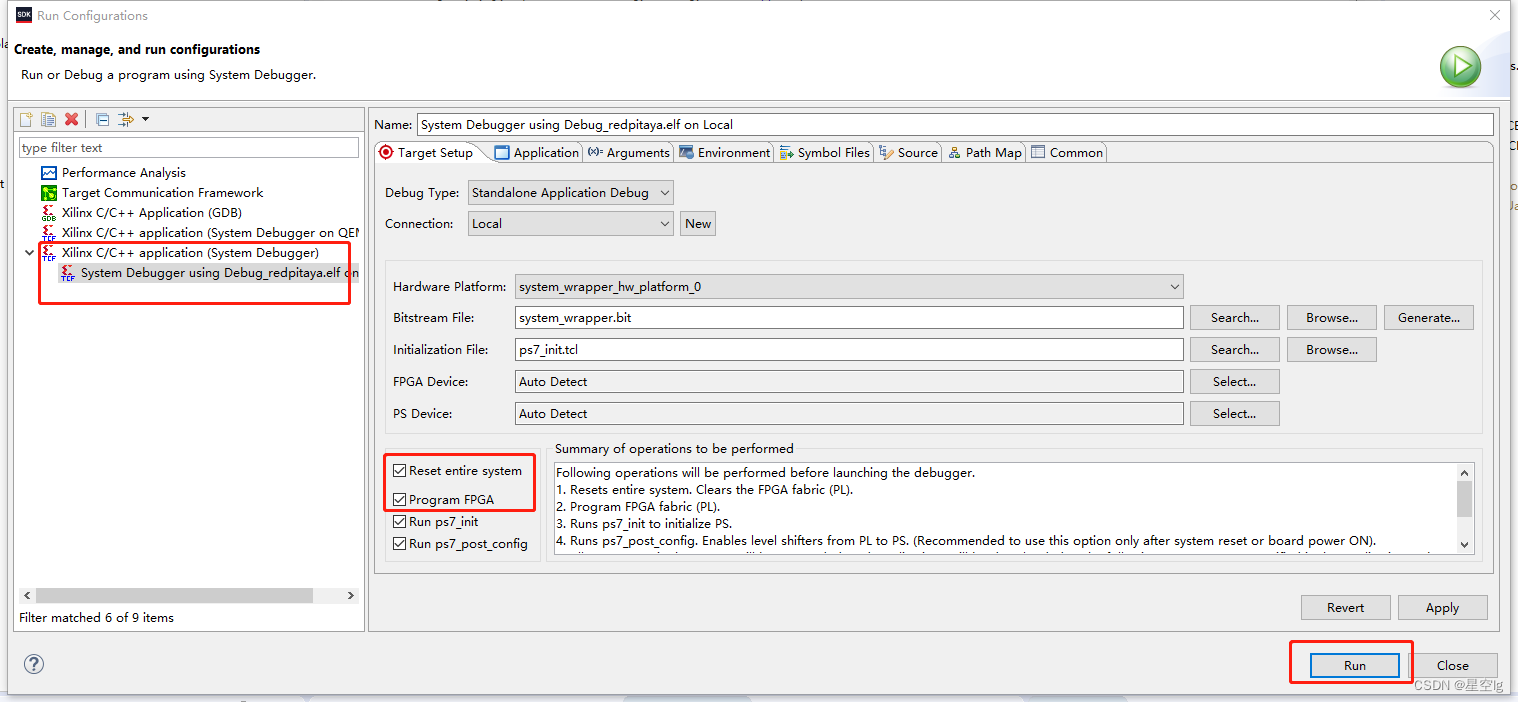Switch to the Symbol Files tab
The width and height of the screenshot is (1518, 702).
(825, 152)
